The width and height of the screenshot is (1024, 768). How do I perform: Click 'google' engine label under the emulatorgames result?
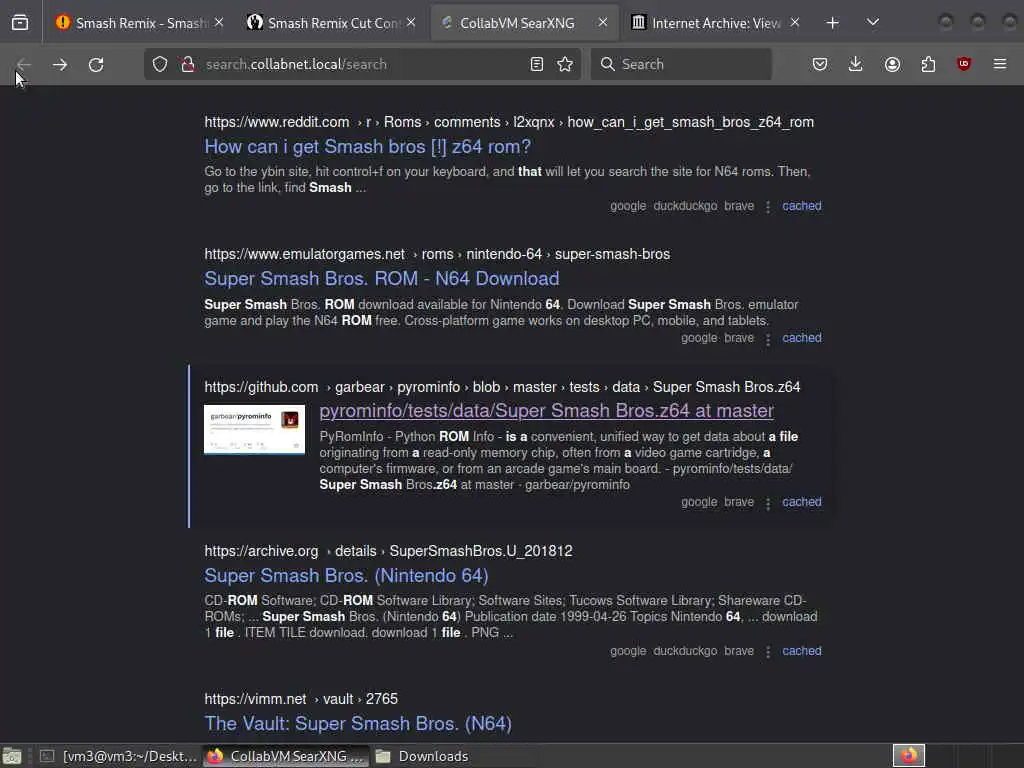click(x=699, y=338)
